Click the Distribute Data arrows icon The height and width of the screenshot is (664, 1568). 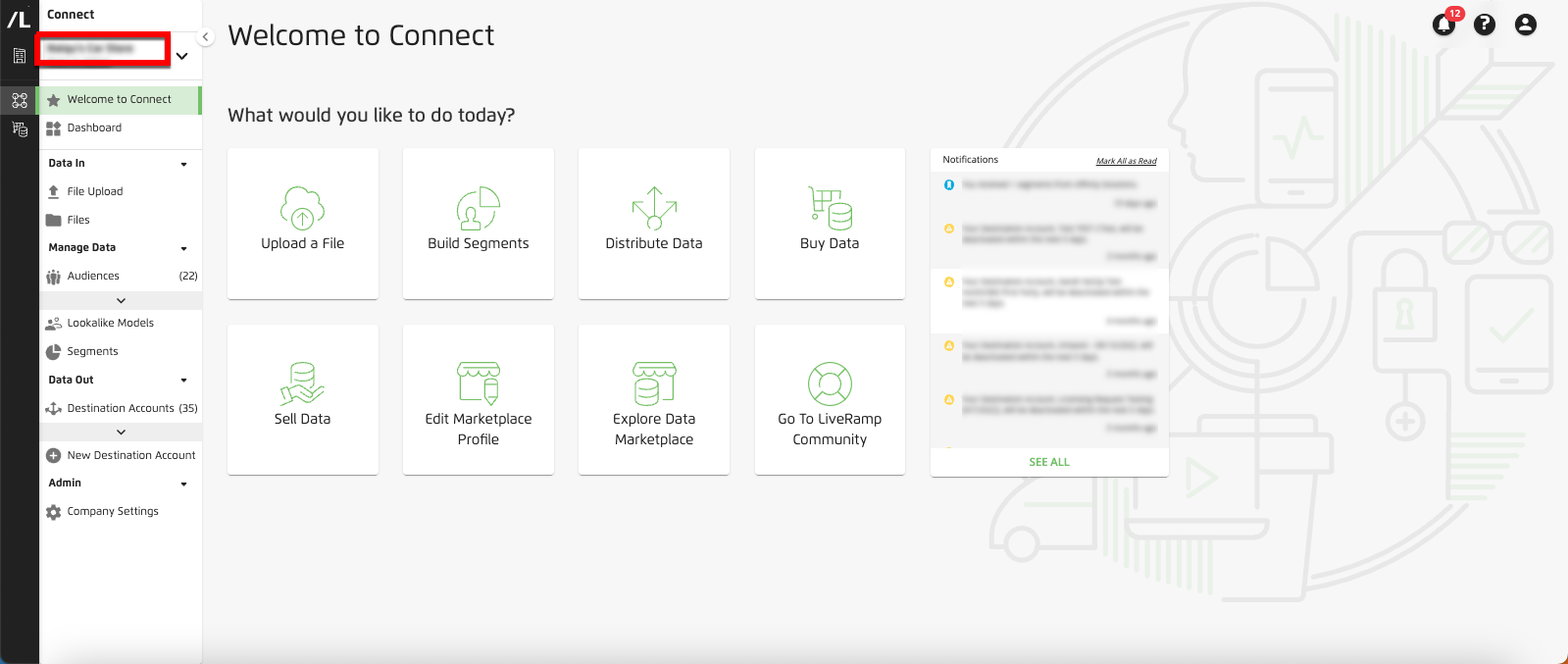(654, 208)
